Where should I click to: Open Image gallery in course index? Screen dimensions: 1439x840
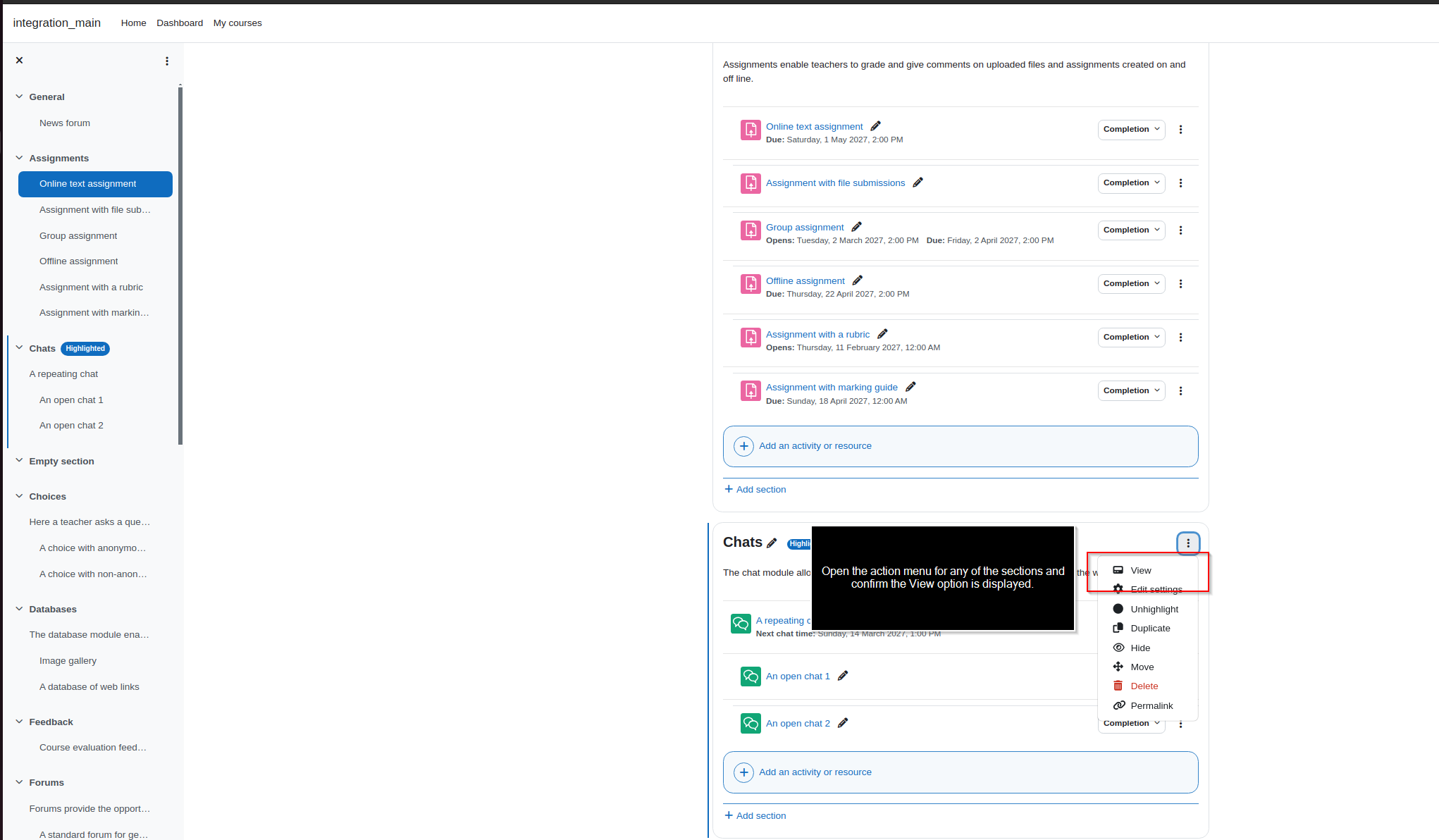tap(68, 661)
